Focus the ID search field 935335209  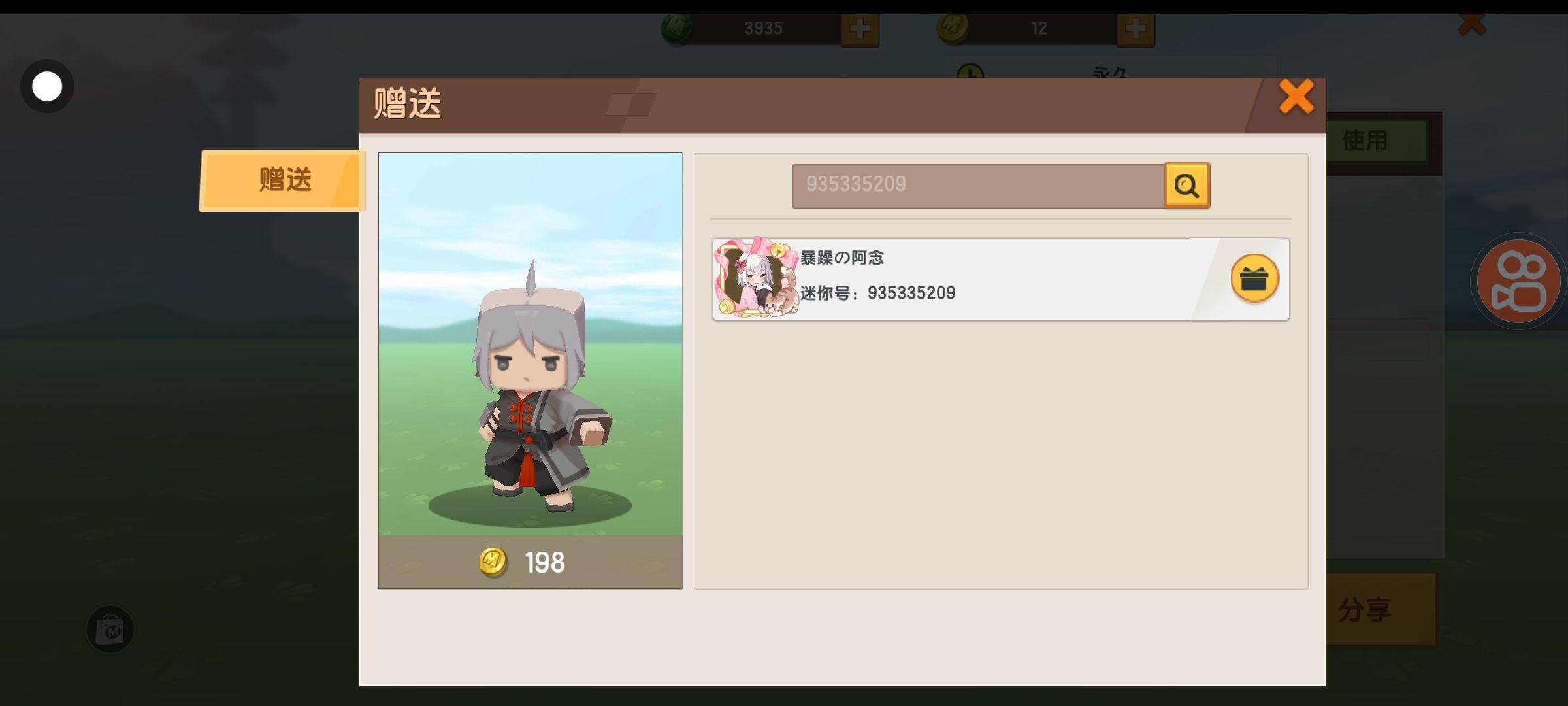[x=978, y=186]
